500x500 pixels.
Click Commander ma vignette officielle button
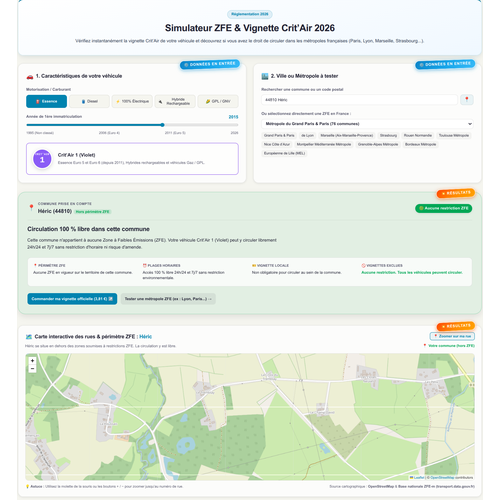[x=72, y=299]
